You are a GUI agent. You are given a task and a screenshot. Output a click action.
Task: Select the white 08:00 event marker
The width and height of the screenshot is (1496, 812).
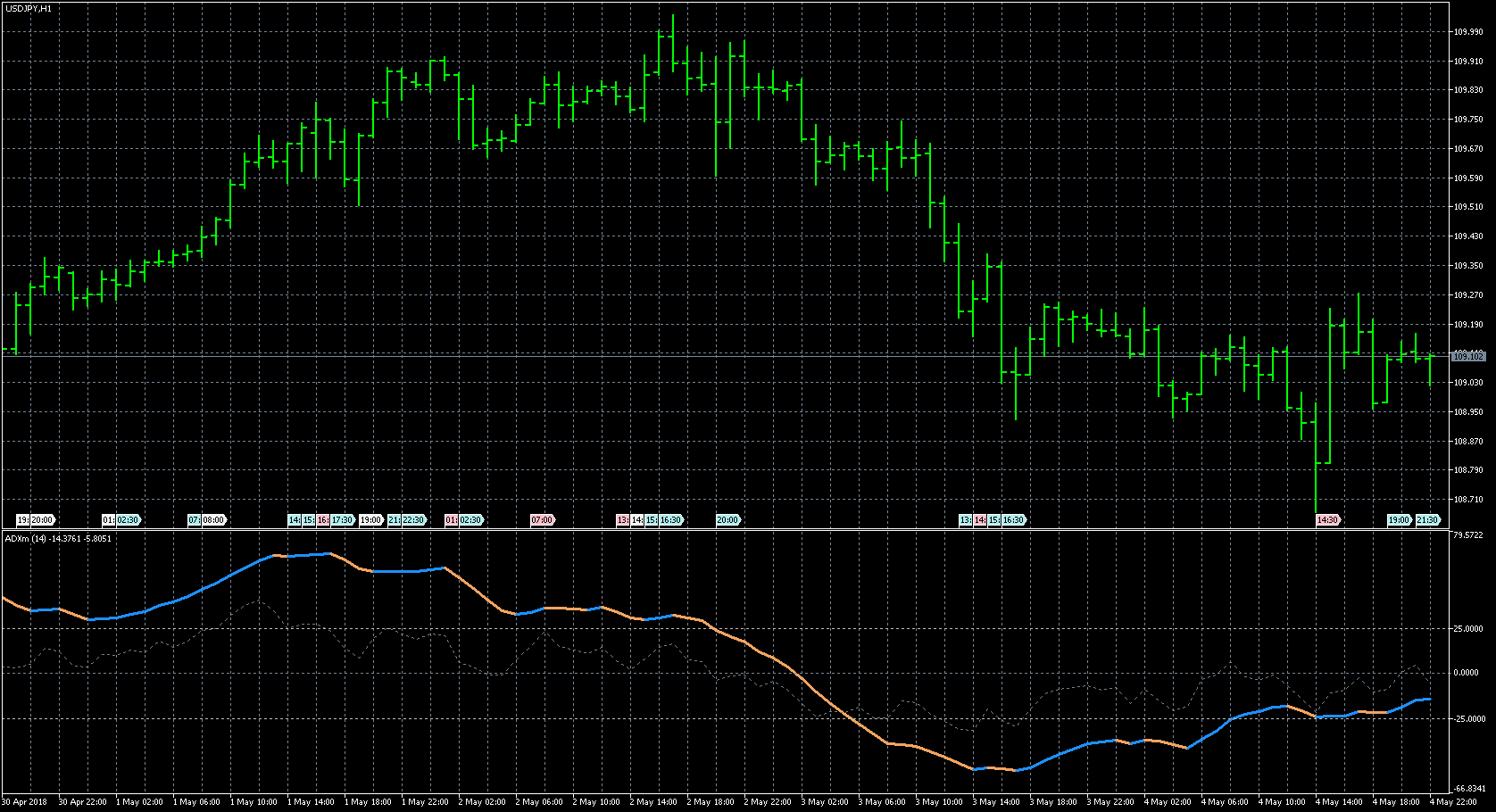(x=213, y=520)
